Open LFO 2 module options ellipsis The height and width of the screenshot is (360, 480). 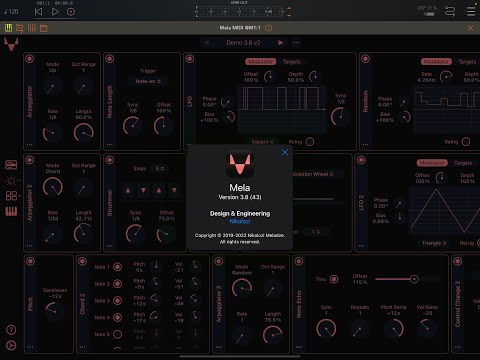pos(361,246)
